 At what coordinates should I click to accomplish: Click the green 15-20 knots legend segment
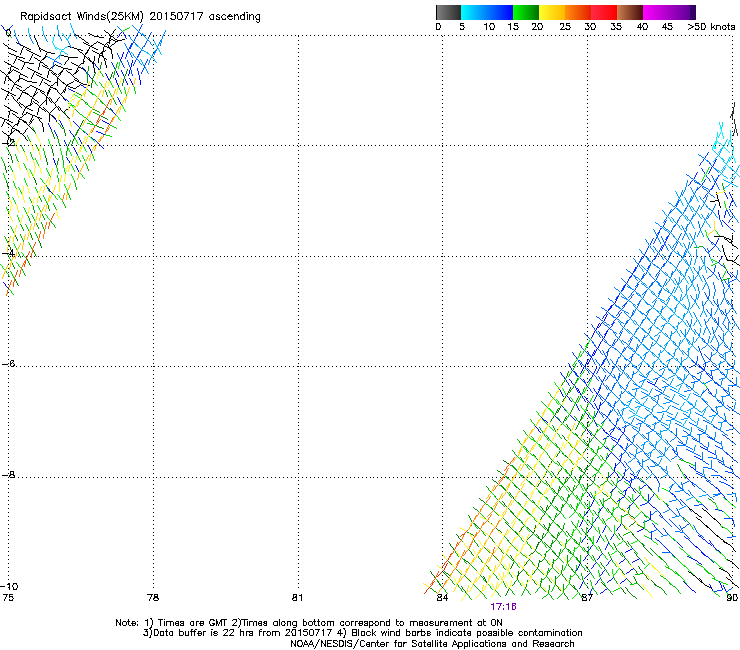526,12
